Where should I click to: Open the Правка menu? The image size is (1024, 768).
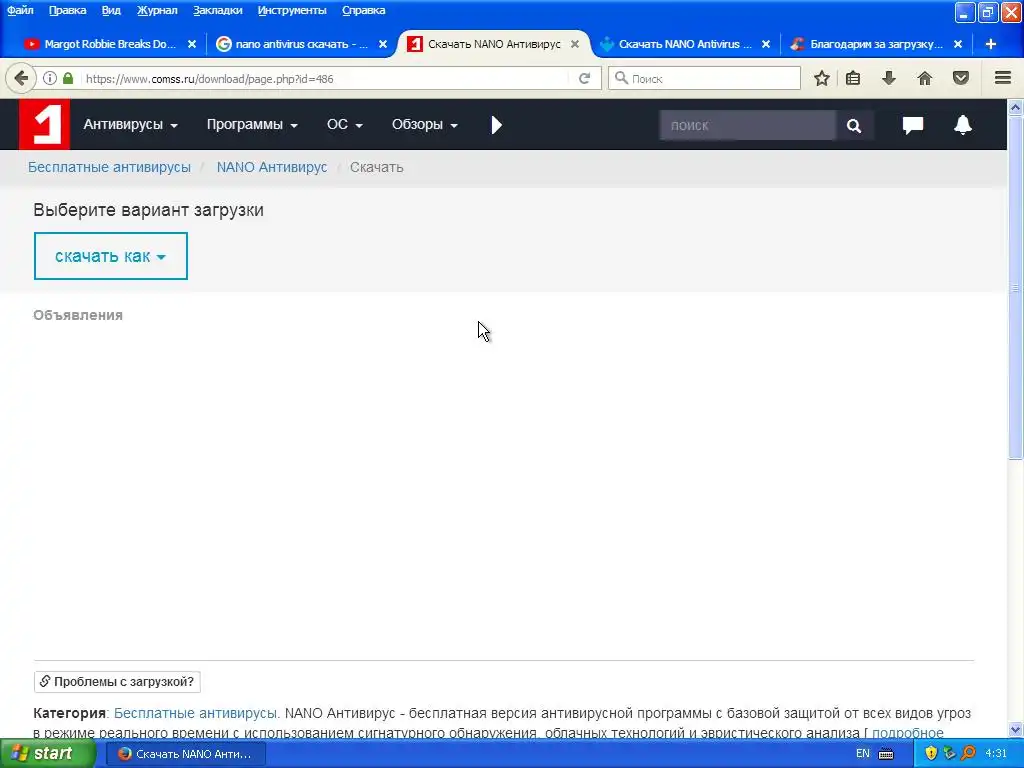pyautogui.click(x=67, y=10)
